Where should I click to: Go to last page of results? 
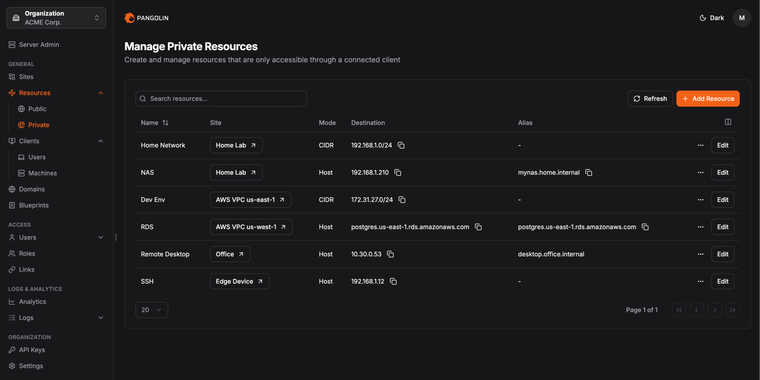732,310
